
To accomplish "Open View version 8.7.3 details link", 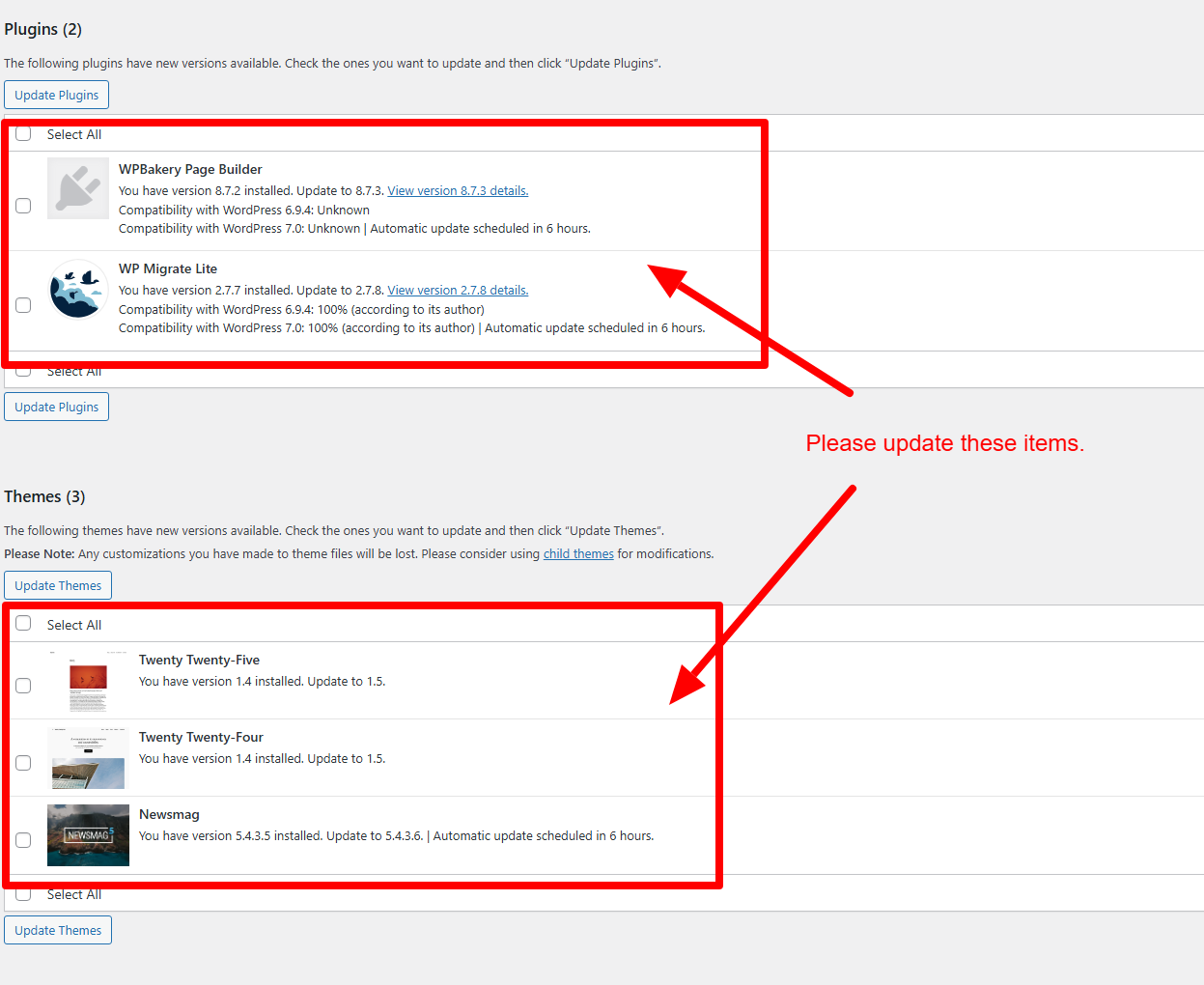I will (458, 191).
